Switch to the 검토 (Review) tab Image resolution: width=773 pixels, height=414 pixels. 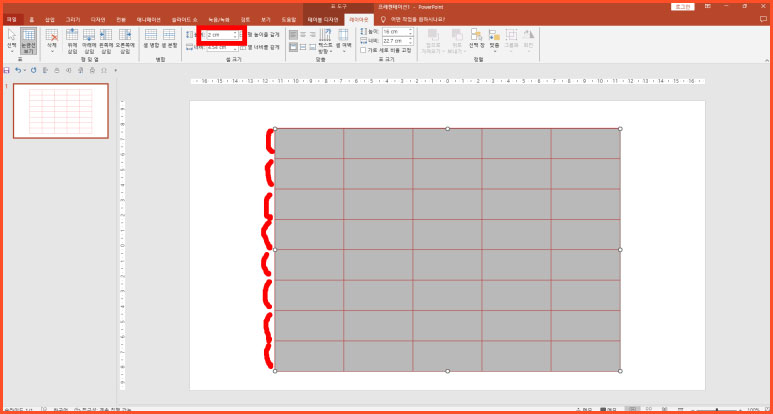pyautogui.click(x=246, y=20)
